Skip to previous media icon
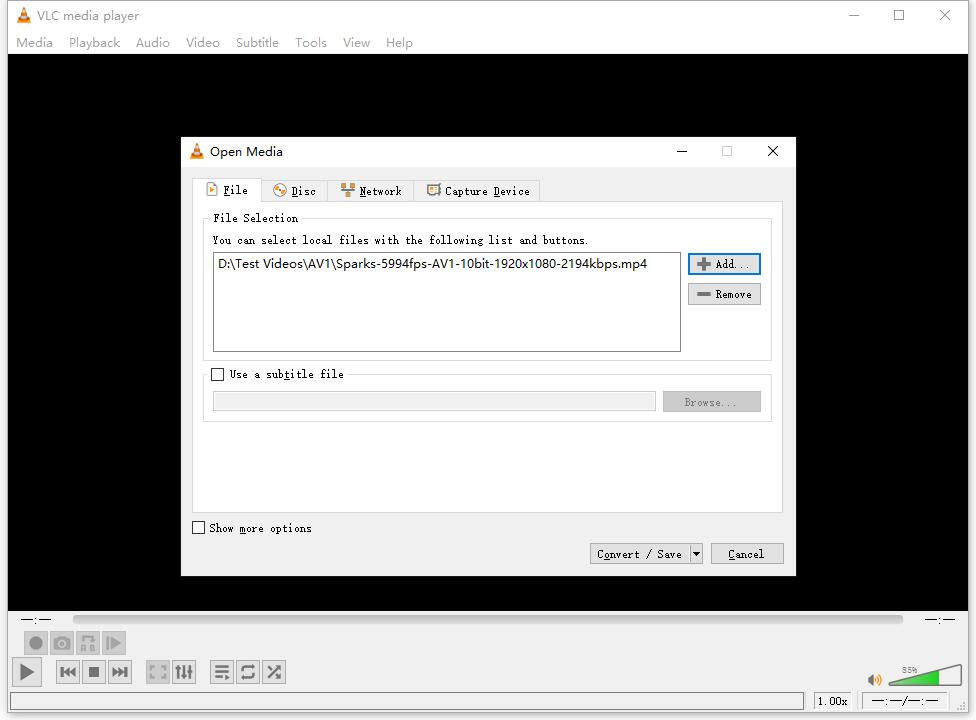The width and height of the screenshot is (976, 720). [x=67, y=672]
